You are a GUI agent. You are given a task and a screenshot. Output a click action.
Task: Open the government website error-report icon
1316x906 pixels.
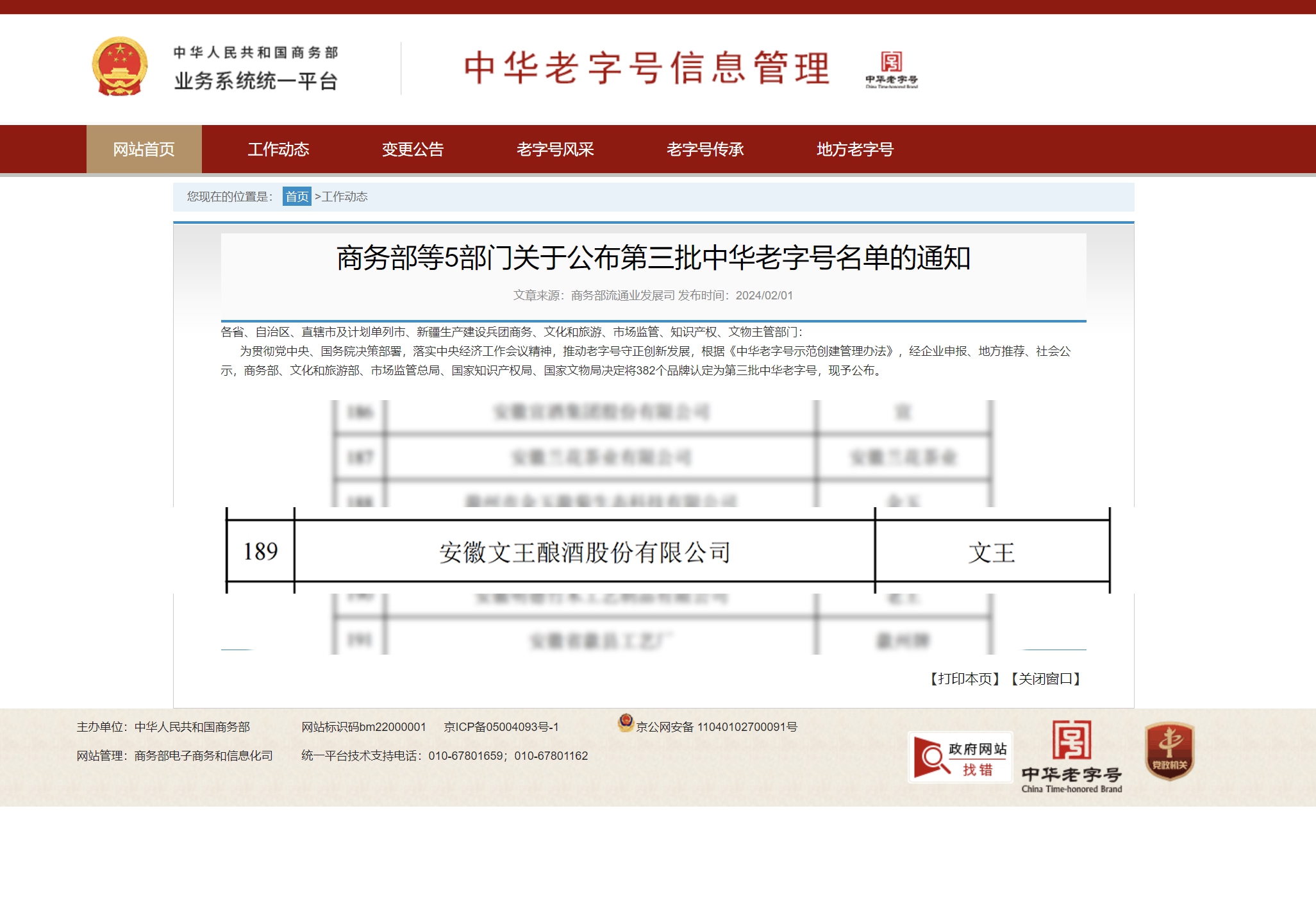point(960,757)
